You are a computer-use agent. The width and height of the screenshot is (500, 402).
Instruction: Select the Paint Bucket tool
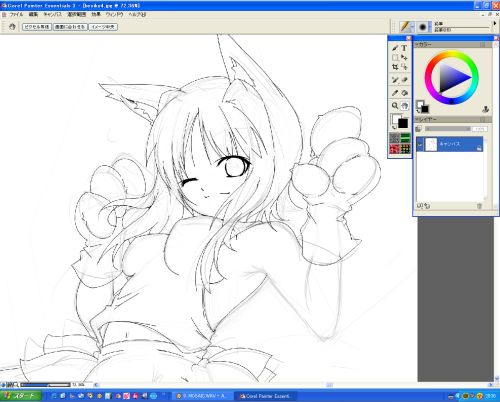pos(404,93)
